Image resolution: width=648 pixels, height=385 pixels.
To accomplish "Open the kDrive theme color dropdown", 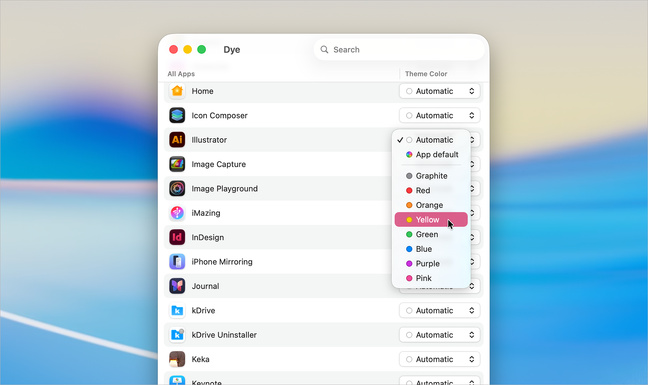I will 440,310.
